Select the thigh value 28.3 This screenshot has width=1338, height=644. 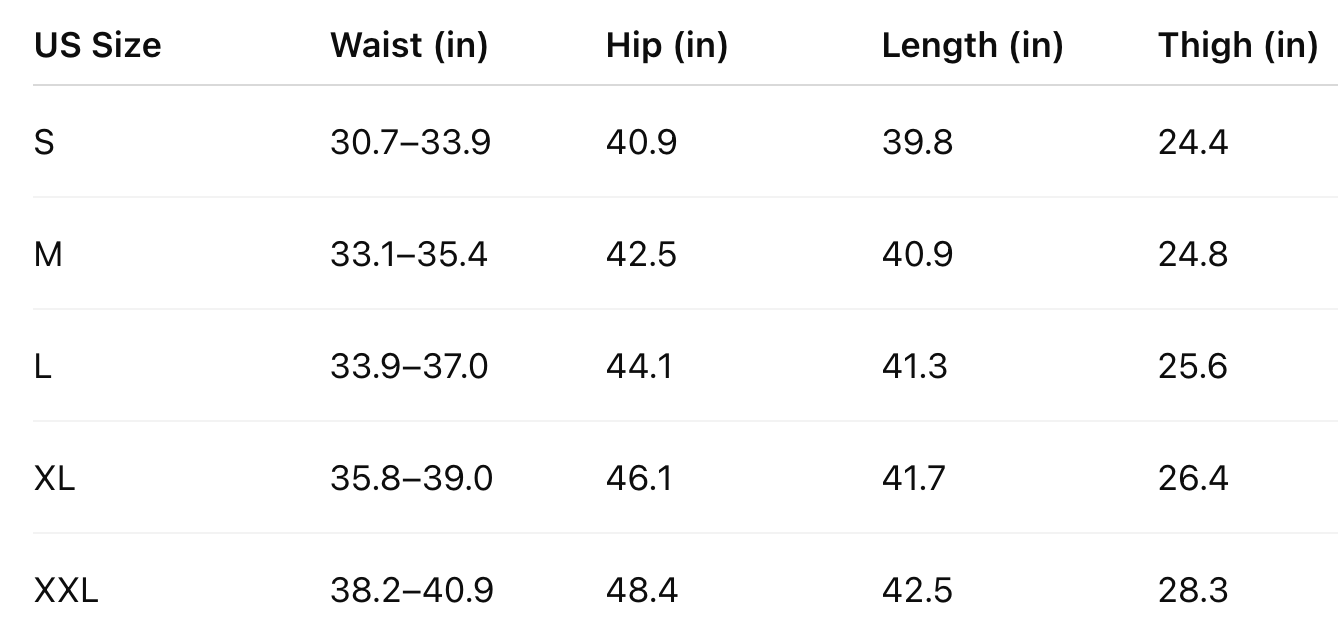click(1192, 590)
